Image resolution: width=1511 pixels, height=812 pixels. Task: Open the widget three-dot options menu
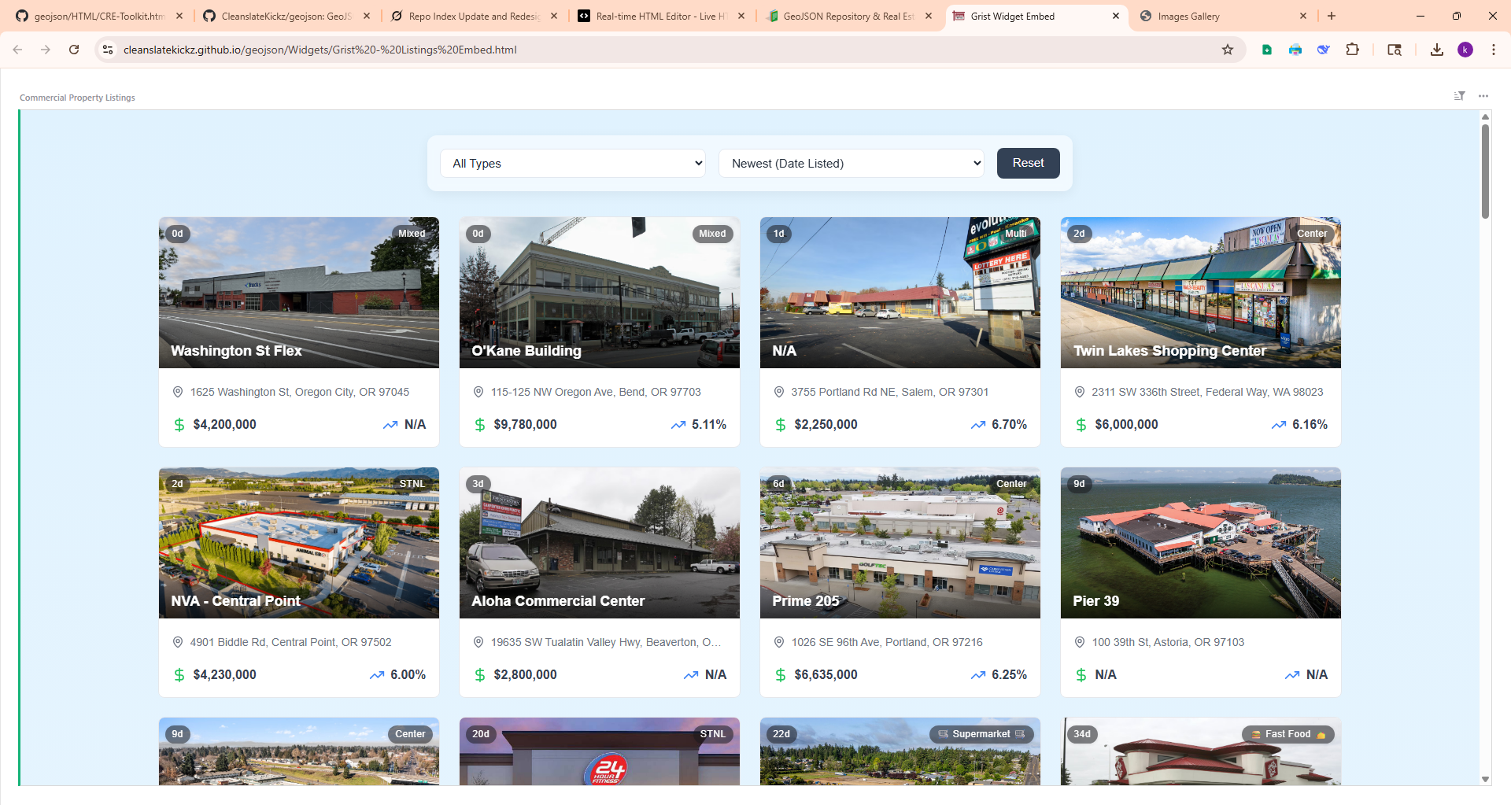1483,96
